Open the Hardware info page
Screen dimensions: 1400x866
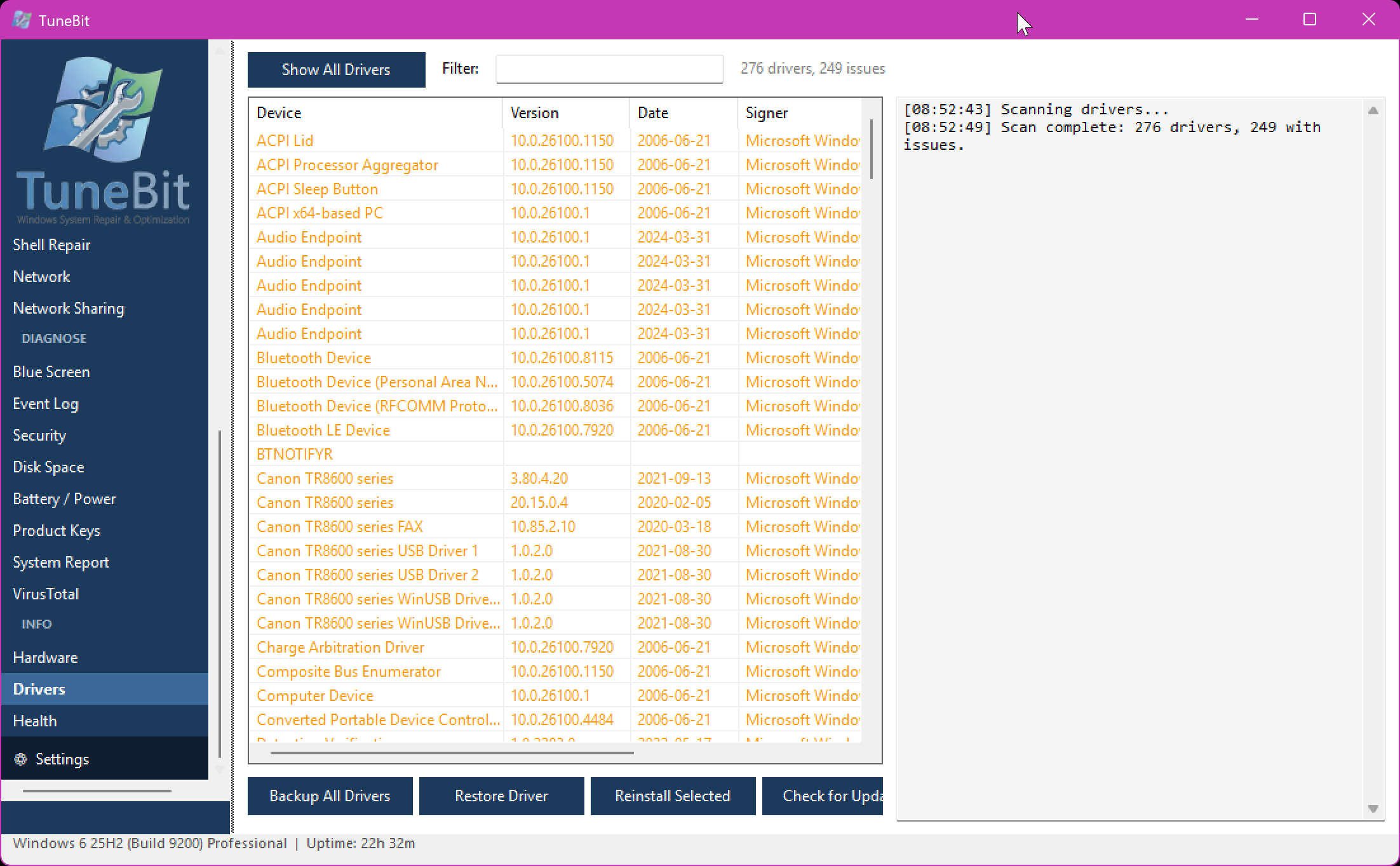tap(105, 657)
